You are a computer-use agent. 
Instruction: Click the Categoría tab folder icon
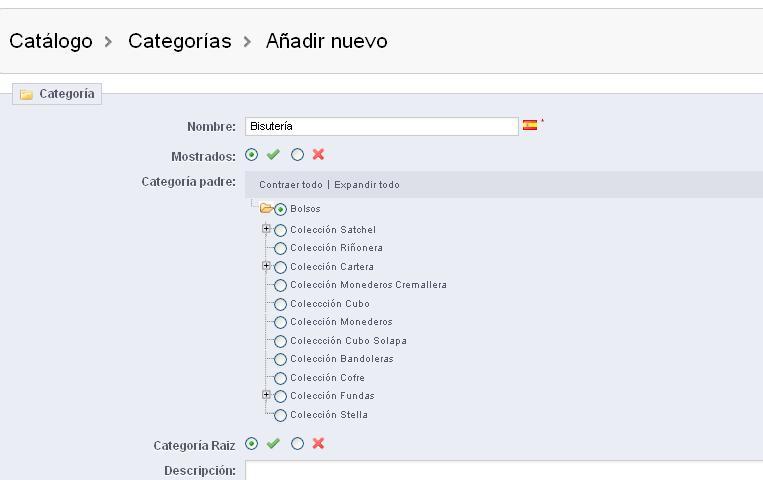pyautogui.click(x=27, y=95)
